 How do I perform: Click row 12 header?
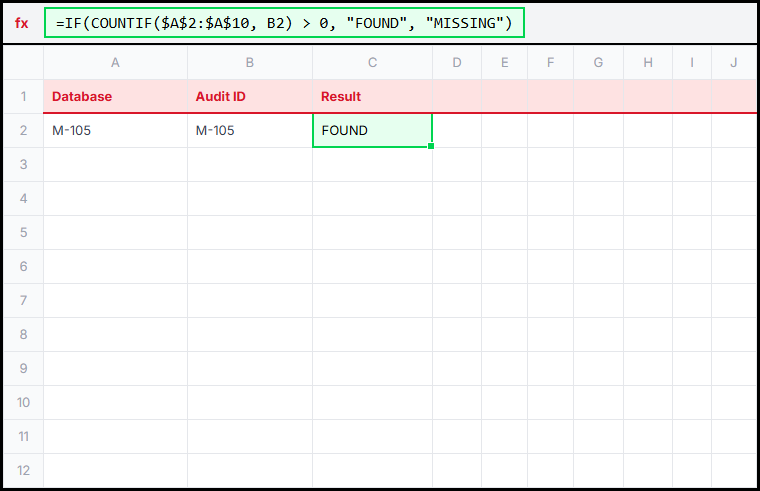[23, 470]
